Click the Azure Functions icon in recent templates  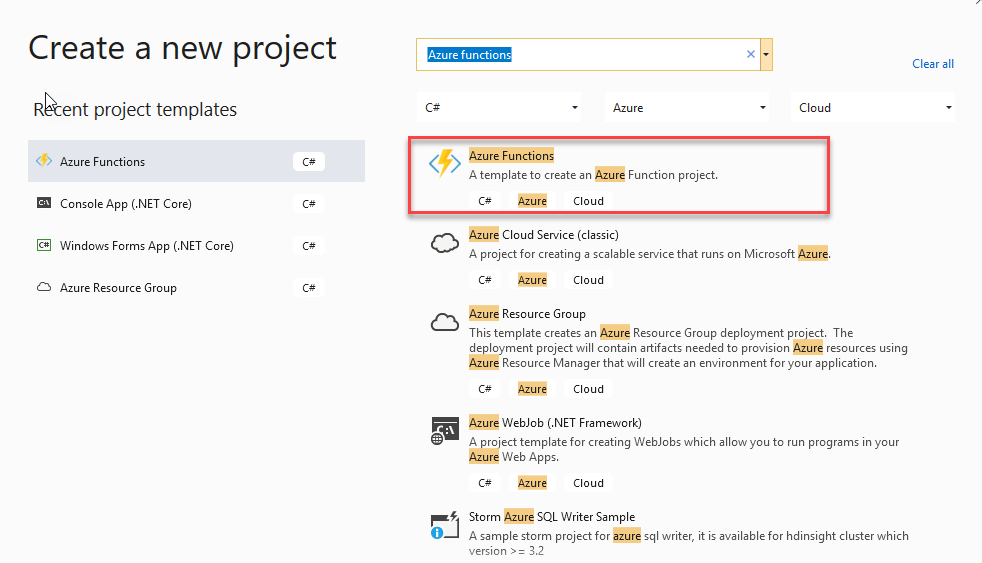[x=44, y=161]
